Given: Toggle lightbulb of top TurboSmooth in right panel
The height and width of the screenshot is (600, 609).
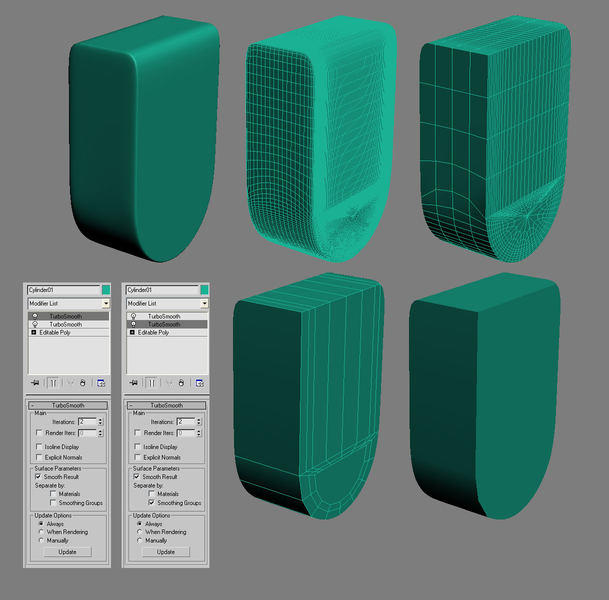Looking at the screenshot, I should point(134,316).
